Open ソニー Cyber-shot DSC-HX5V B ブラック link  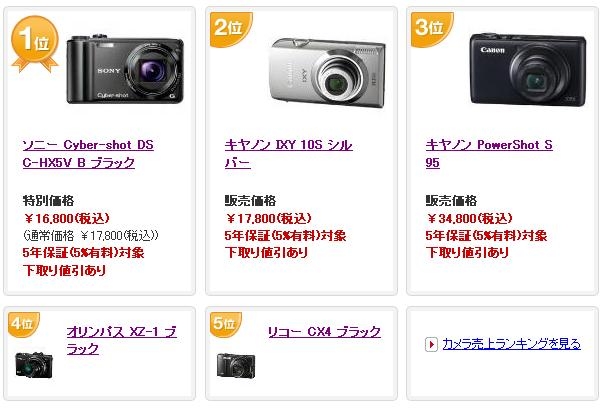point(88,154)
